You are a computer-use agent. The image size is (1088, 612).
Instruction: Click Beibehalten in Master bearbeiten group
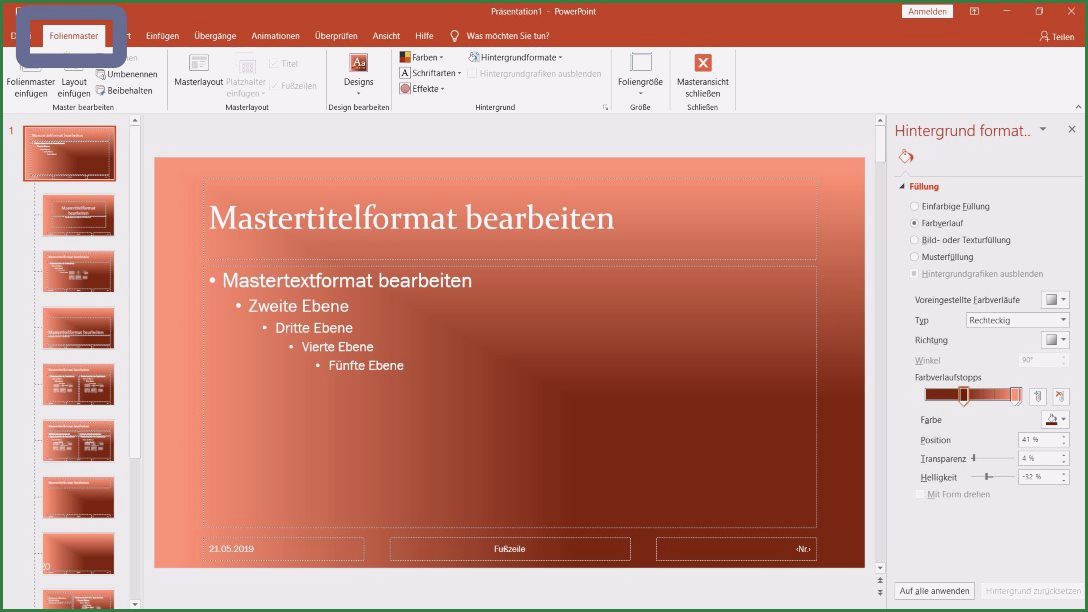click(x=125, y=90)
